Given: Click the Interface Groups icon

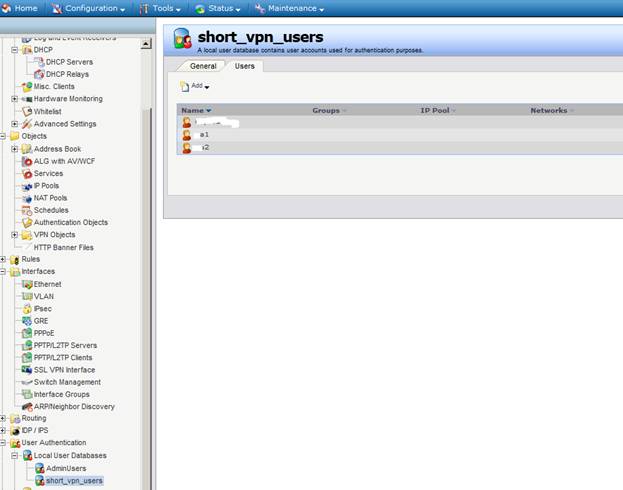Looking at the screenshot, I should click(x=27, y=394).
